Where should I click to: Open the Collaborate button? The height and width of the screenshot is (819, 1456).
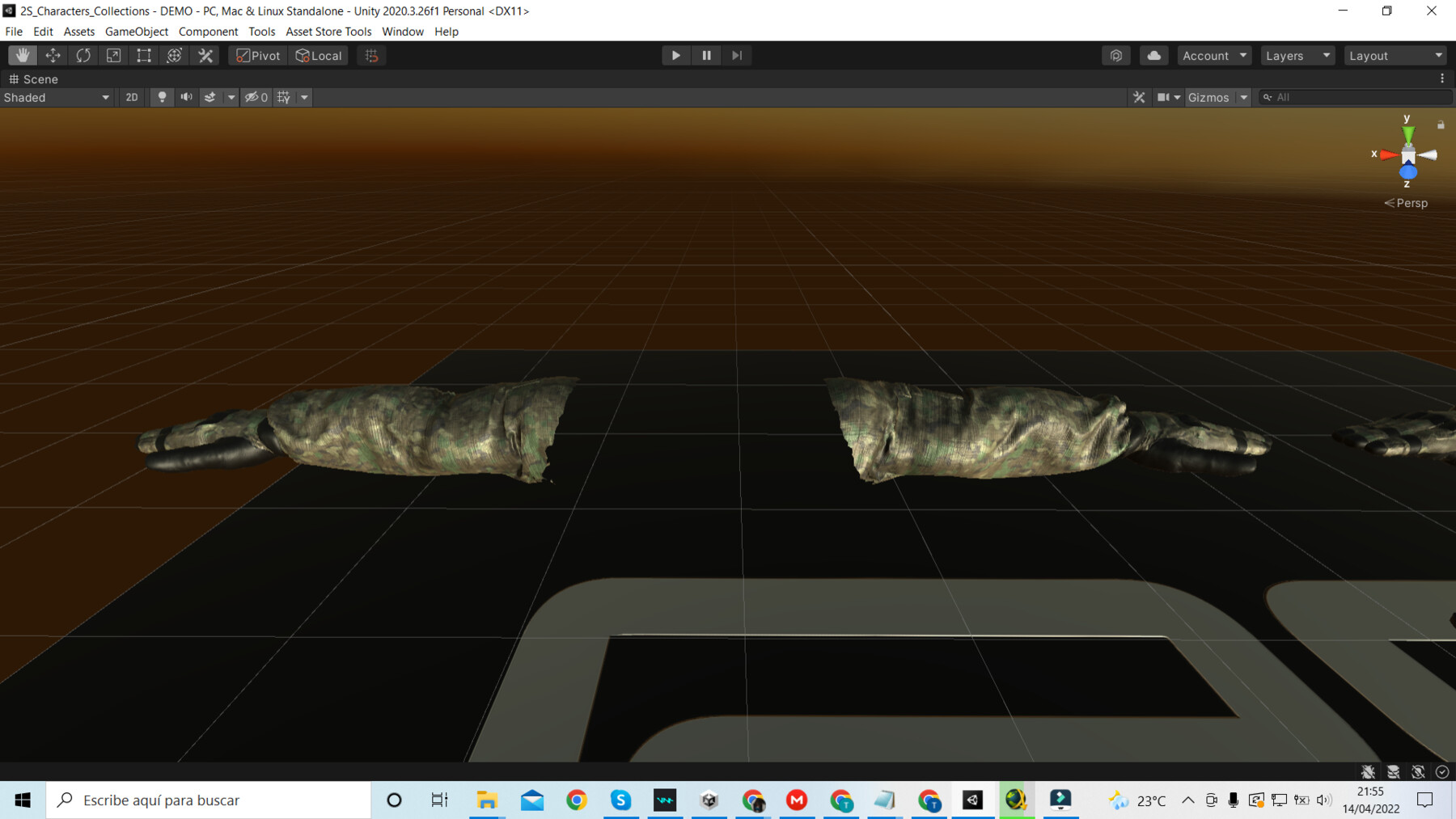click(1116, 55)
